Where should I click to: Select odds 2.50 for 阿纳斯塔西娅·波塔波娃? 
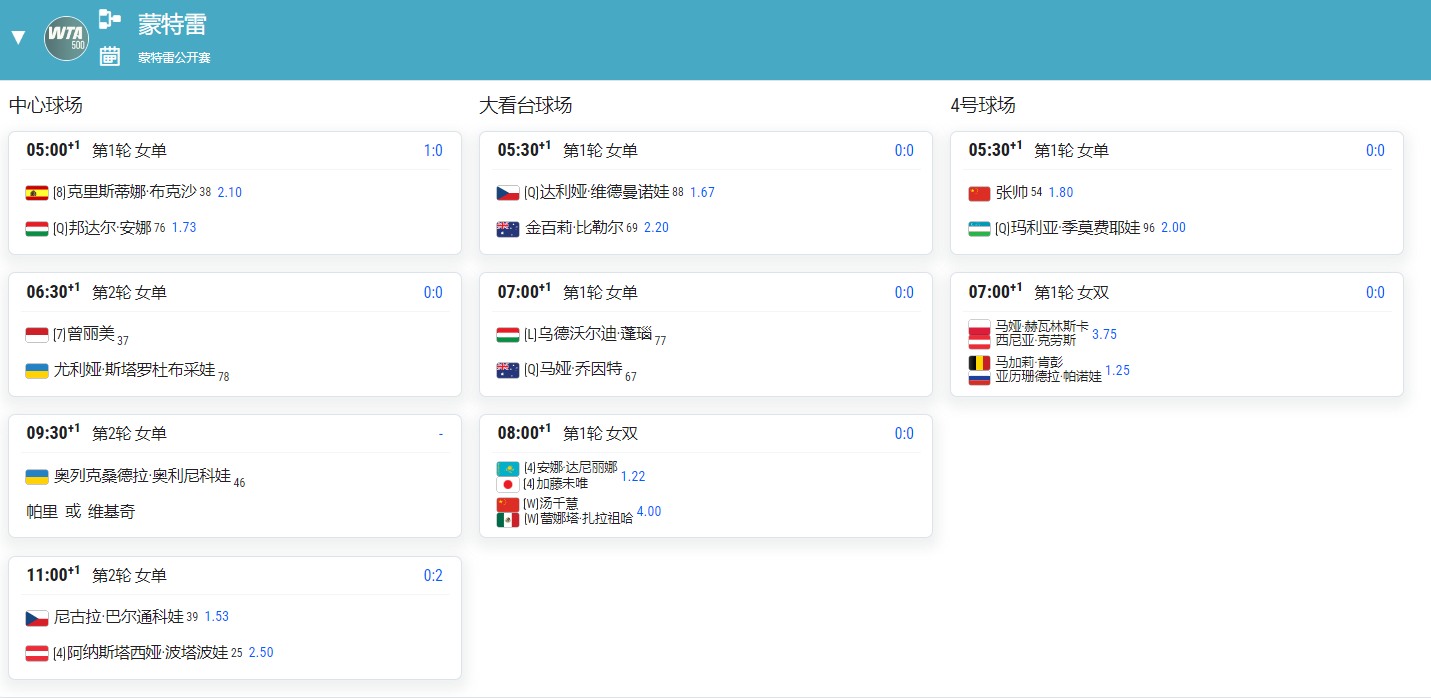pyautogui.click(x=261, y=652)
